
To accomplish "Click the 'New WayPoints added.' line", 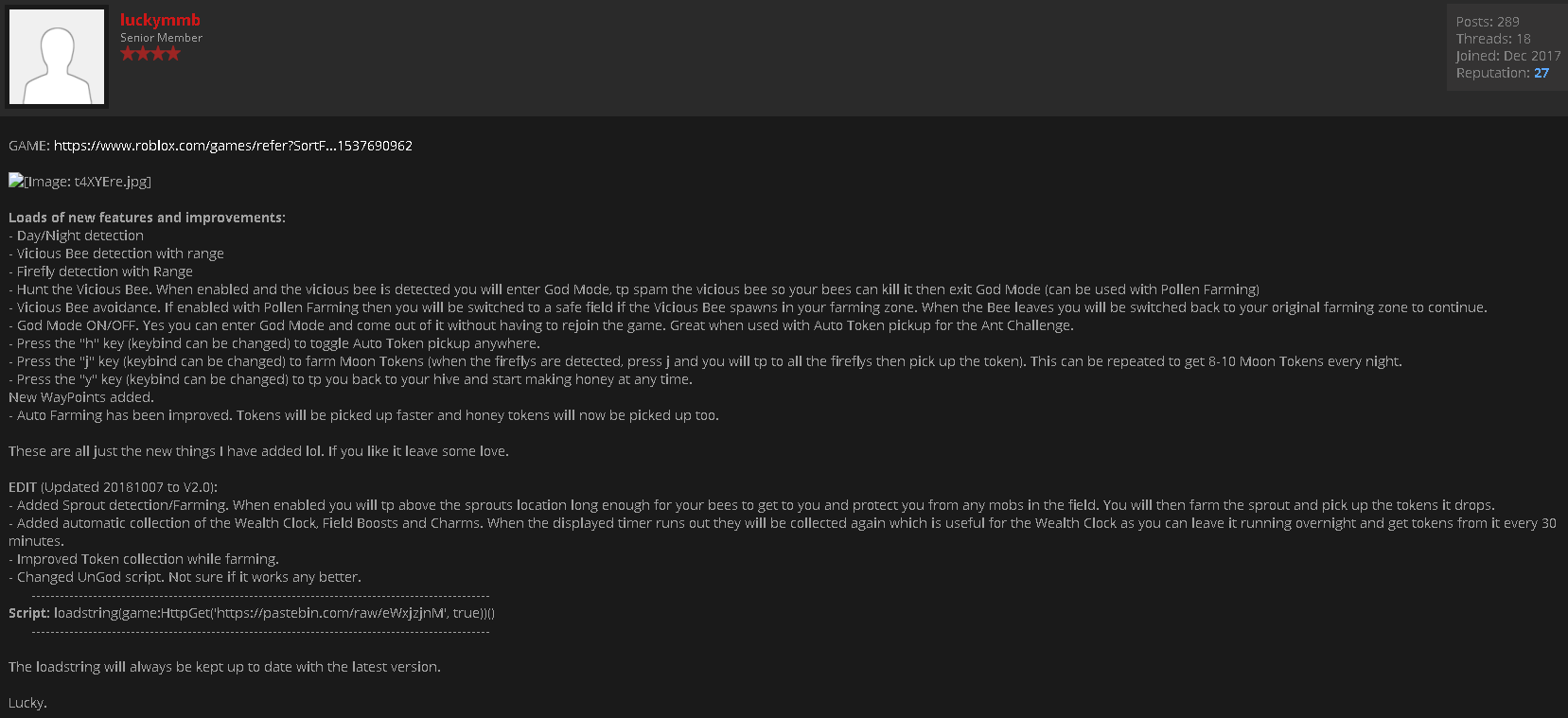I will (81, 397).
